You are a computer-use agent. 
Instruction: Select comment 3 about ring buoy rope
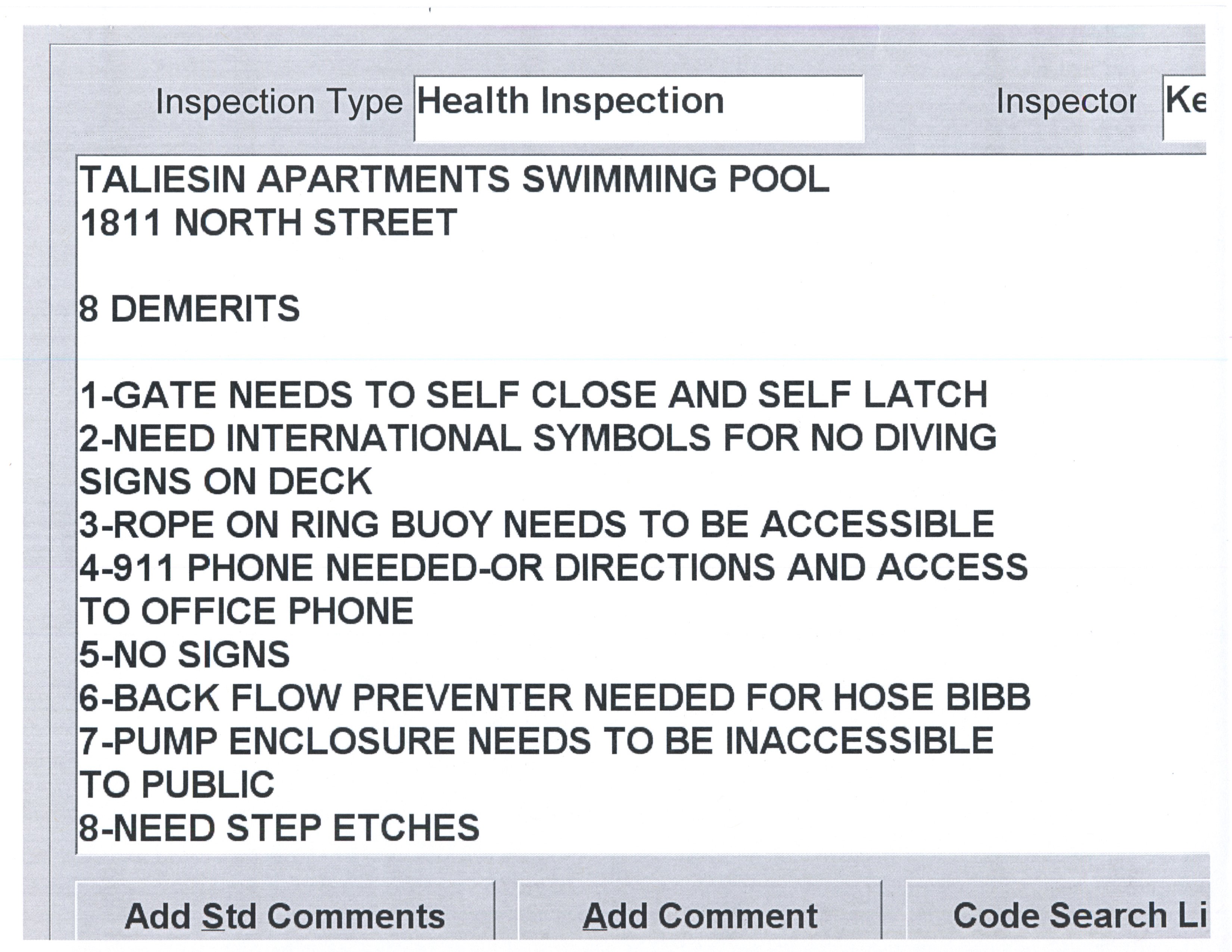(x=536, y=525)
